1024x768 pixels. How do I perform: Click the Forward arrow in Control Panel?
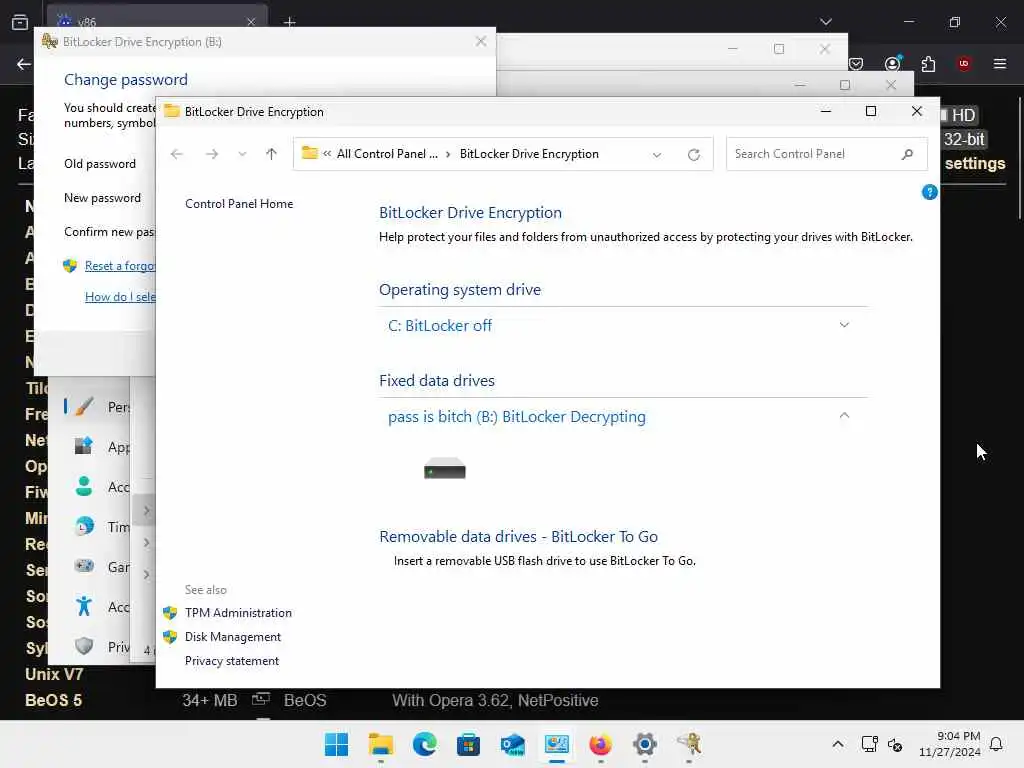pos(212,154)
